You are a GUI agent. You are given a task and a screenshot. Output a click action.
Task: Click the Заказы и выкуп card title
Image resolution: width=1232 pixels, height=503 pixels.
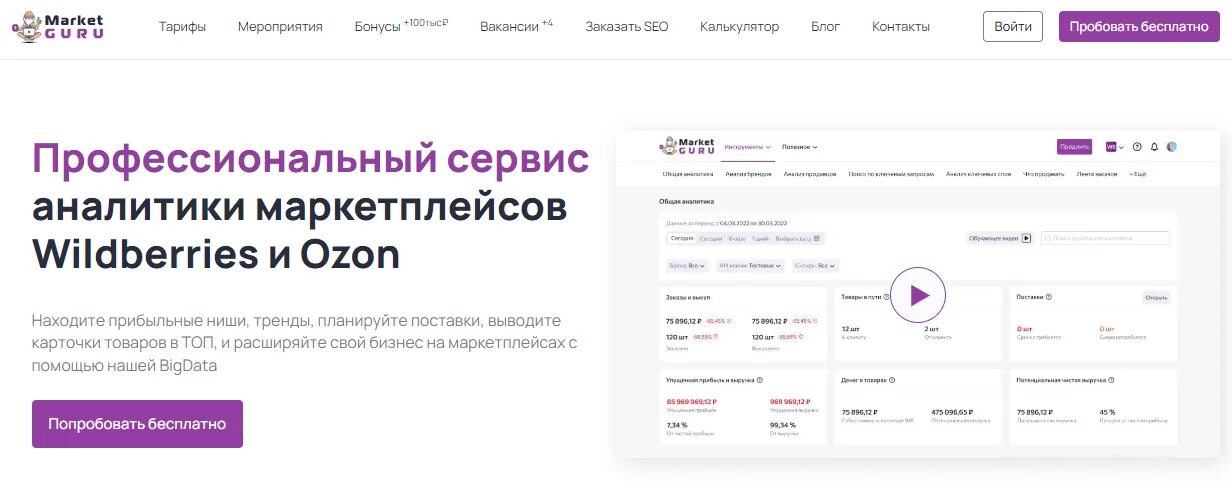point(688,297)
